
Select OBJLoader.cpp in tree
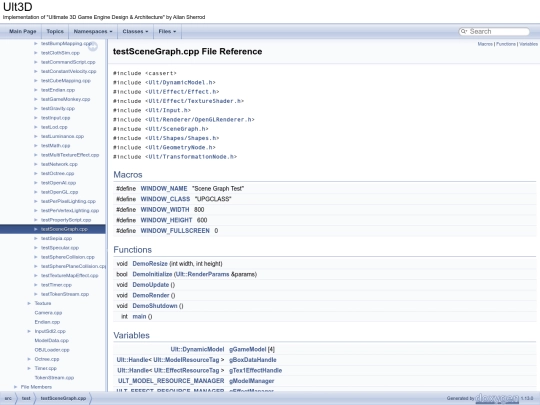[x=52, y=350]
